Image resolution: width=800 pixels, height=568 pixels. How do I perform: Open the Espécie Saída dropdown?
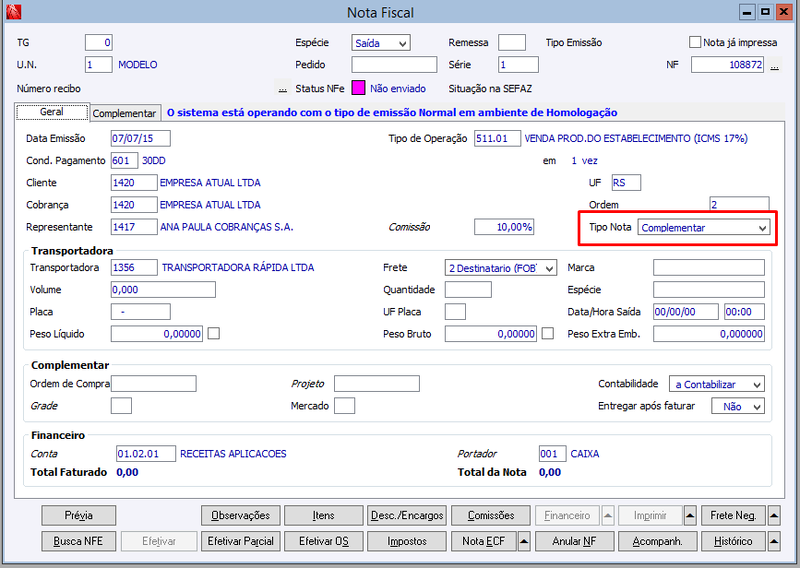[x=381, y=43]
